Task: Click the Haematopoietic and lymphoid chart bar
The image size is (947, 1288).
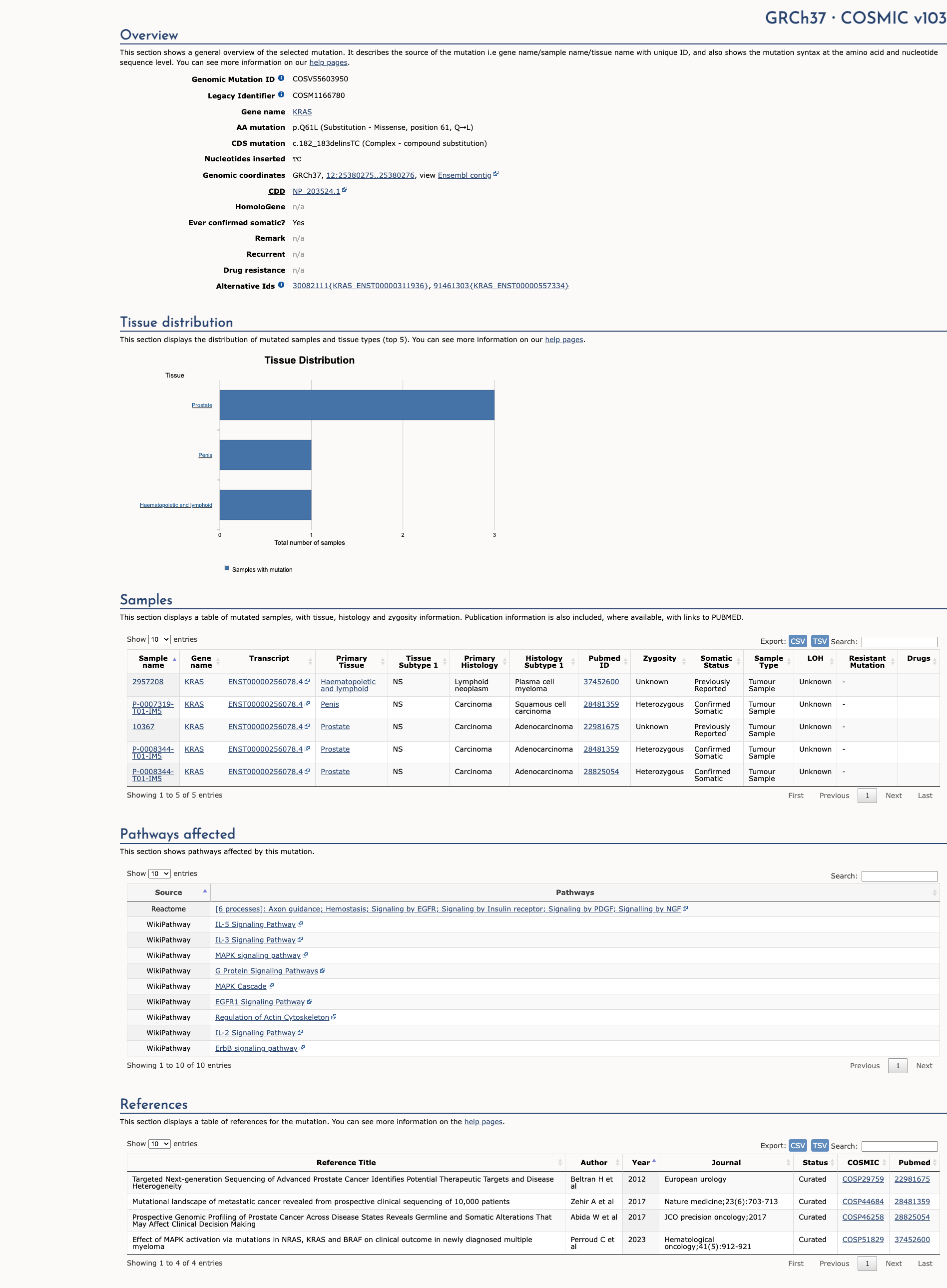Action: 265,505
